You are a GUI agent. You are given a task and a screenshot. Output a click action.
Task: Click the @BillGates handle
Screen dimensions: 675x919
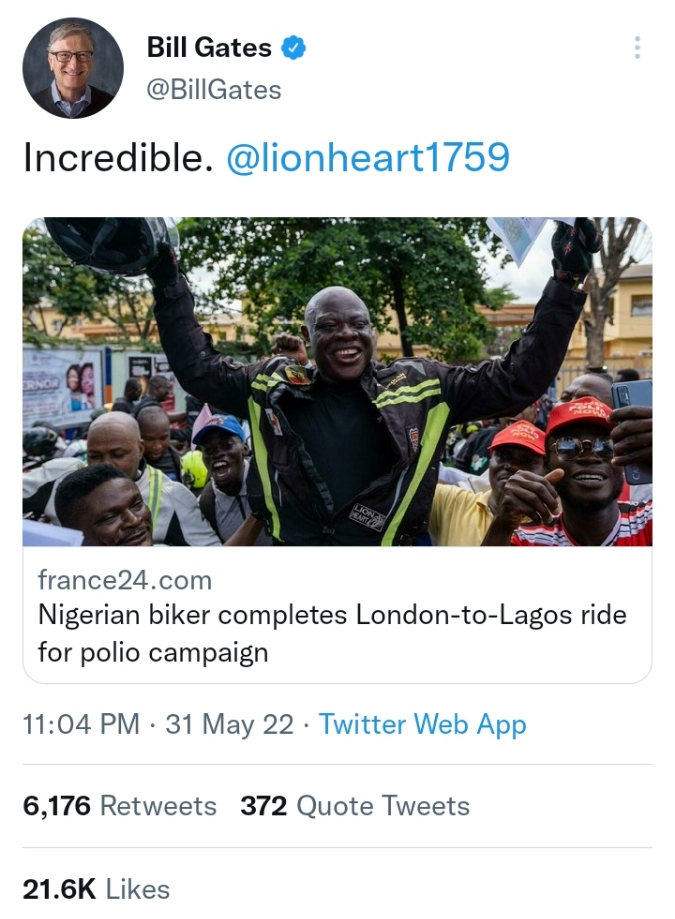tap(214, 90)
